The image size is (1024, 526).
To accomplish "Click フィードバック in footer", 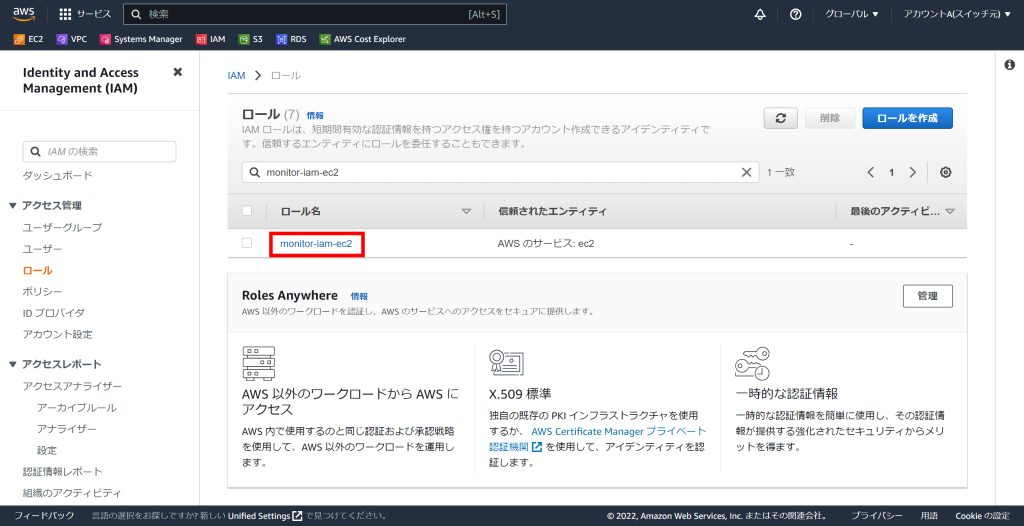I will point(44,516).
